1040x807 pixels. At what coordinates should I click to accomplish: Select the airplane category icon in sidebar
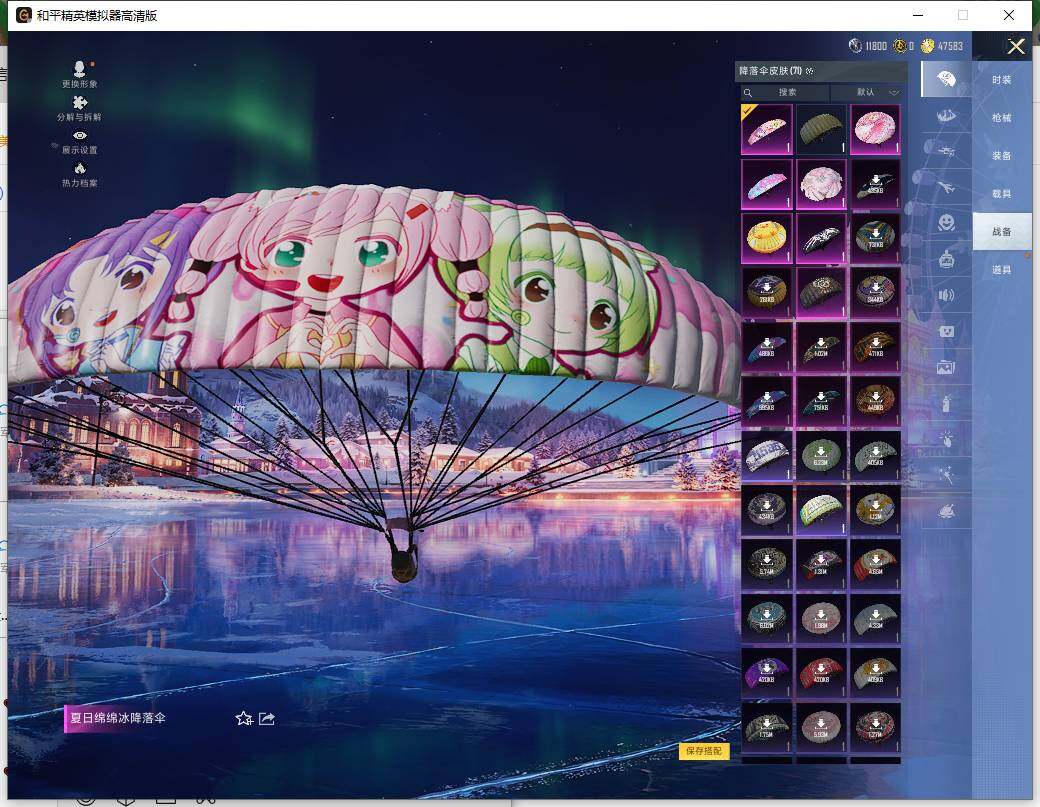pos(946,187)
